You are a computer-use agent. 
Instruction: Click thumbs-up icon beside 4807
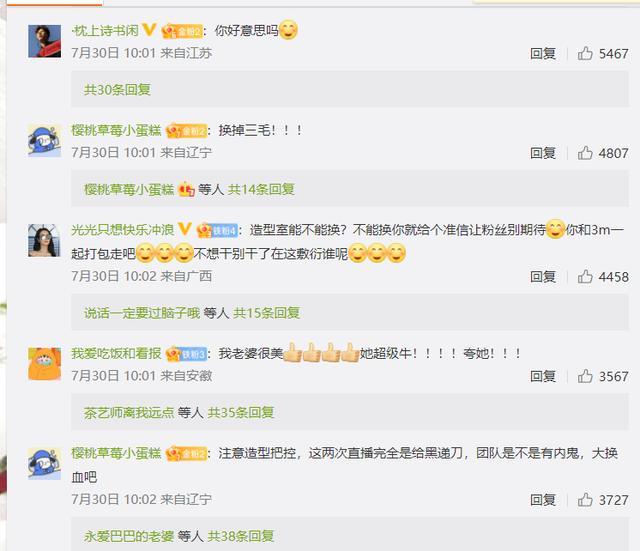[x=585, y=153]
